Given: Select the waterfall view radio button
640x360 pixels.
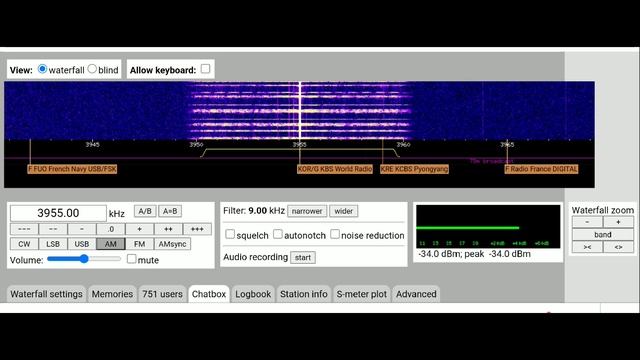Looking at the screenshot, I should [x=42, y=69].
